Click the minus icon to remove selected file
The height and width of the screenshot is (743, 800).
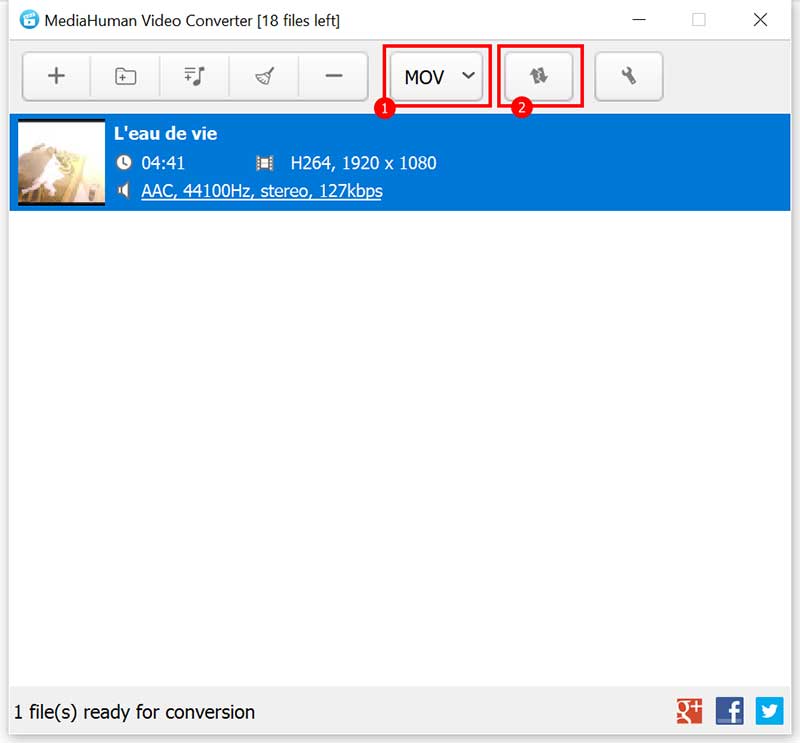click(333, 76)
